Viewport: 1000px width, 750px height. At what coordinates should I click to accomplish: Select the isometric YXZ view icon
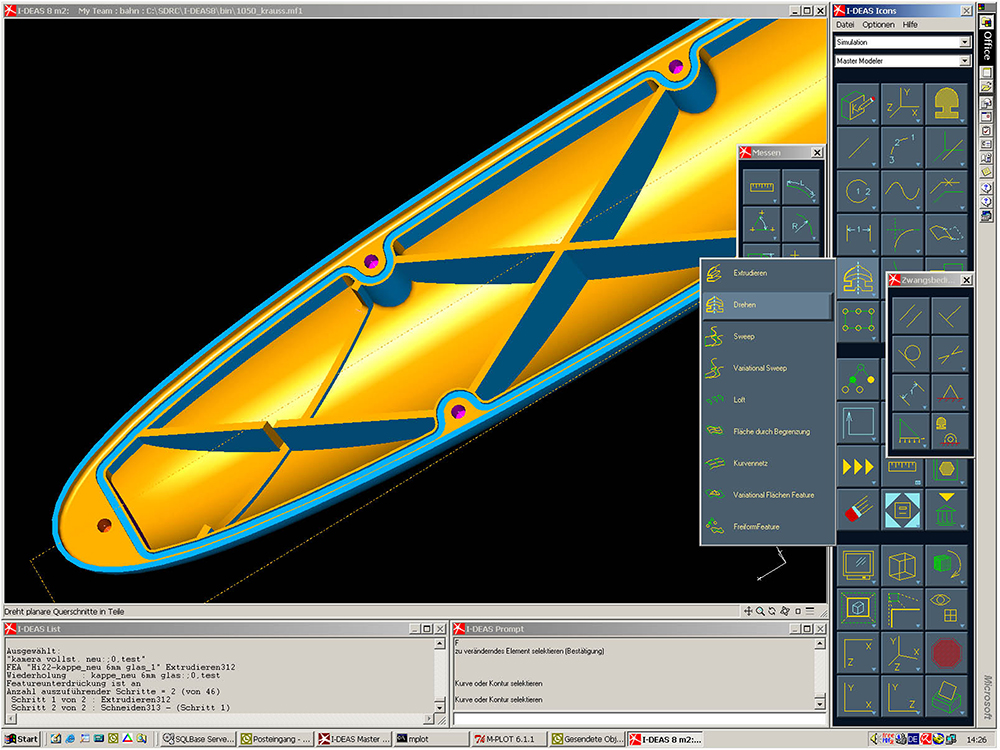pos(902,652)
